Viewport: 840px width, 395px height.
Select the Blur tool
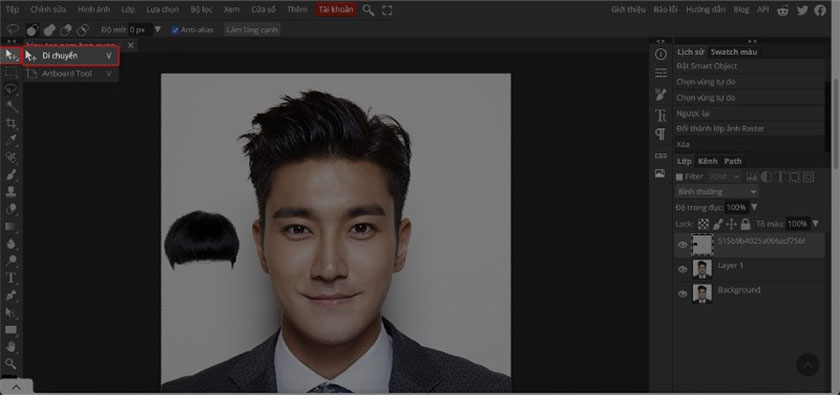pos(11,243)
